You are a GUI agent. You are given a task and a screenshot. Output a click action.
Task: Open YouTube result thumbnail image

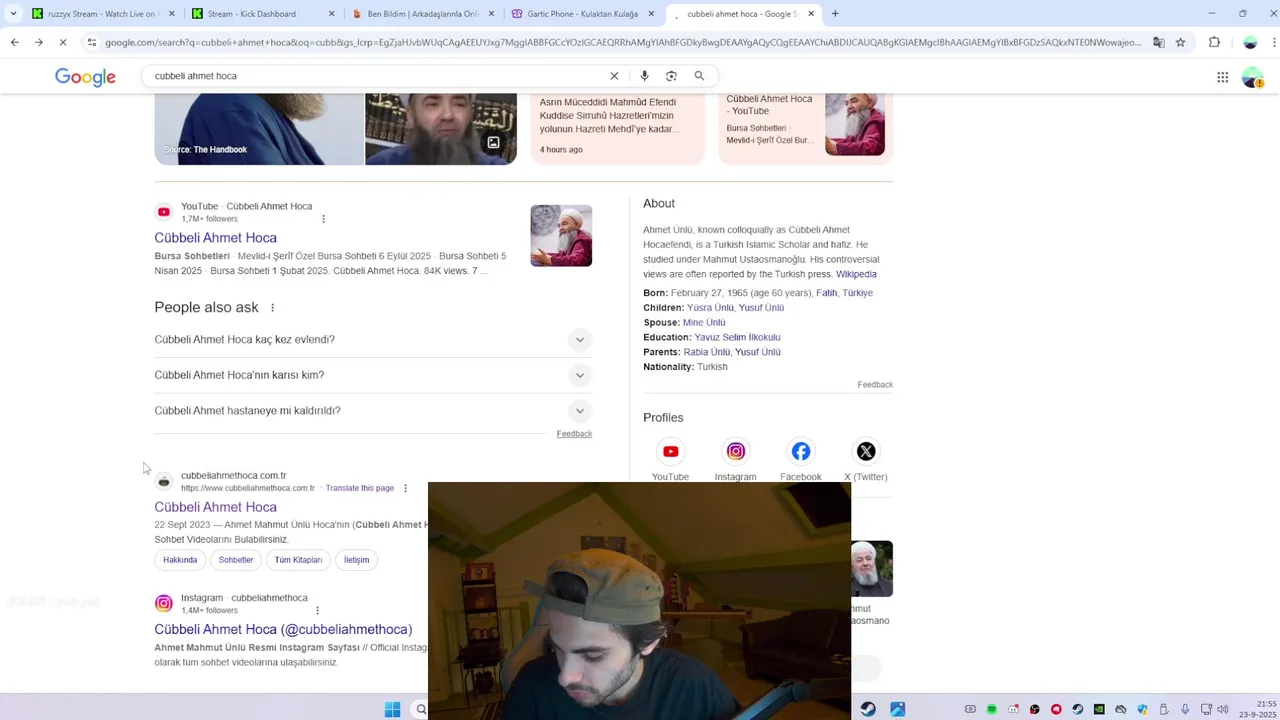pos(561,236)
